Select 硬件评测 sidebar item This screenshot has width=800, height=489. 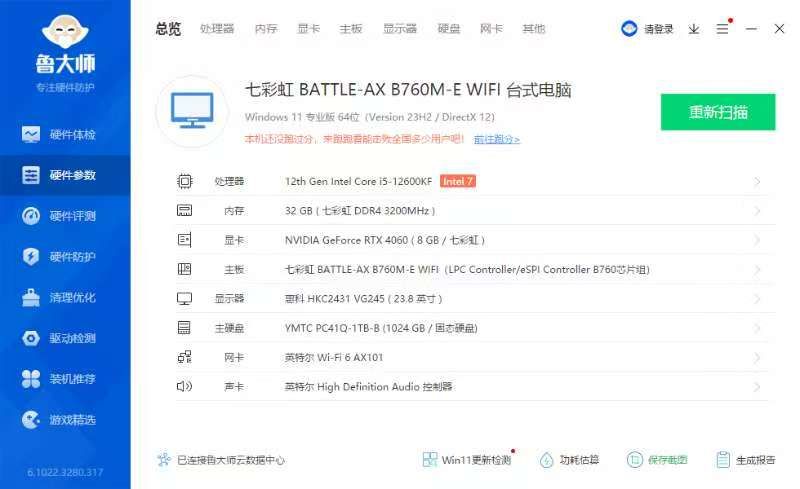[x=64, y=216]
